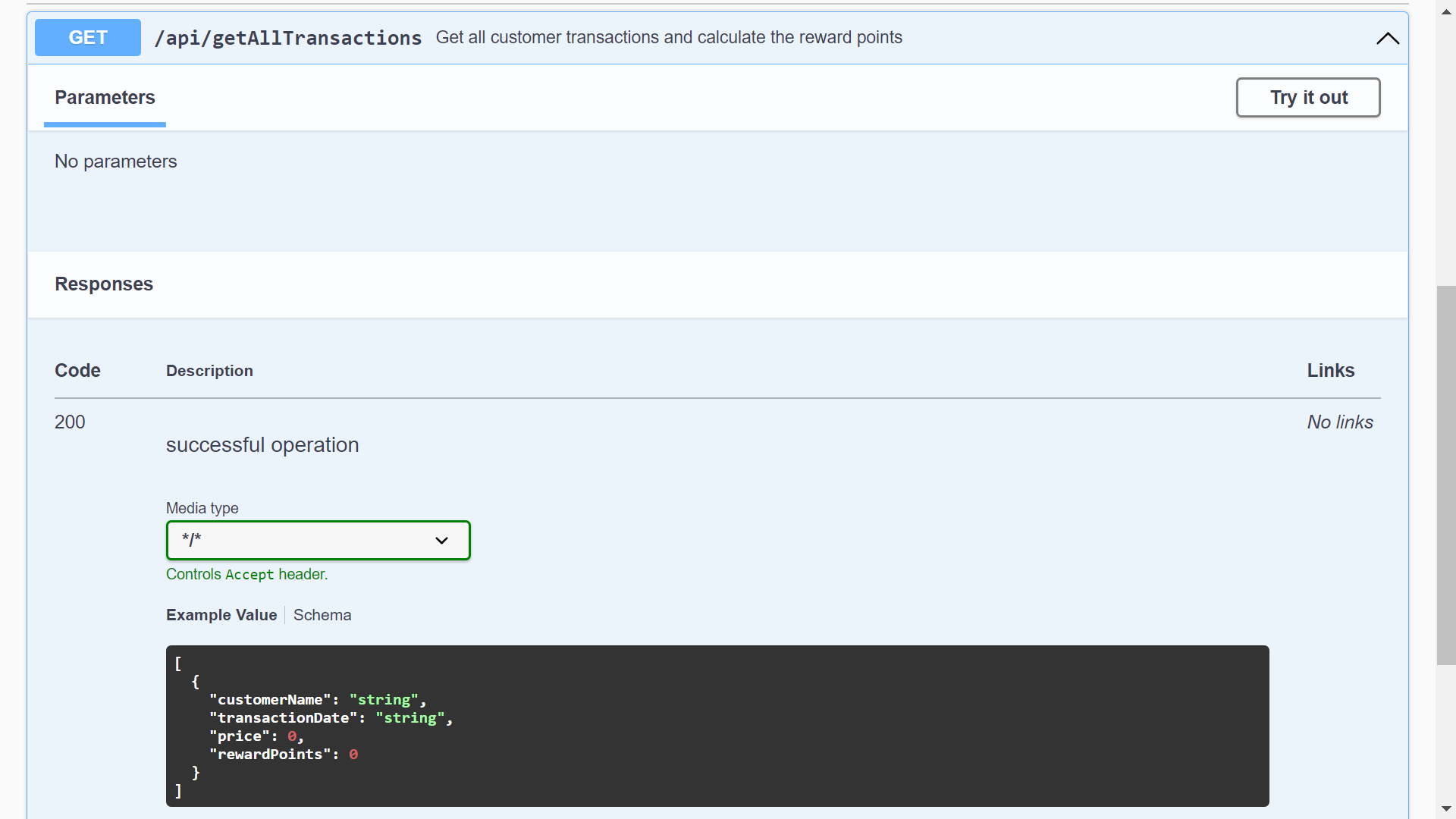Click the scrollbar down arrow

click(1447, 808)
